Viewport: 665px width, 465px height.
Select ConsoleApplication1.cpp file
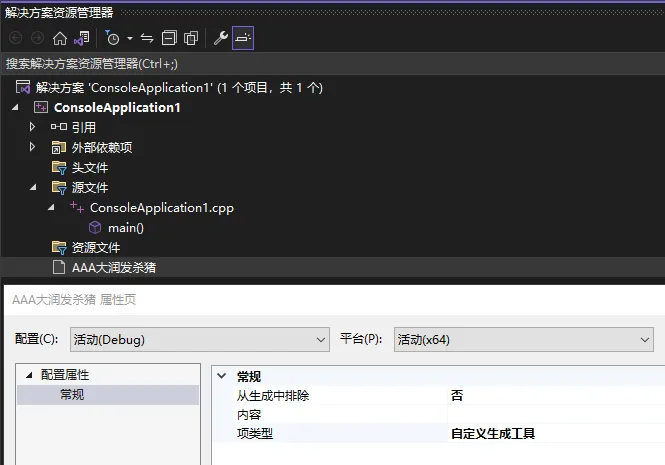tap(162, 208)
